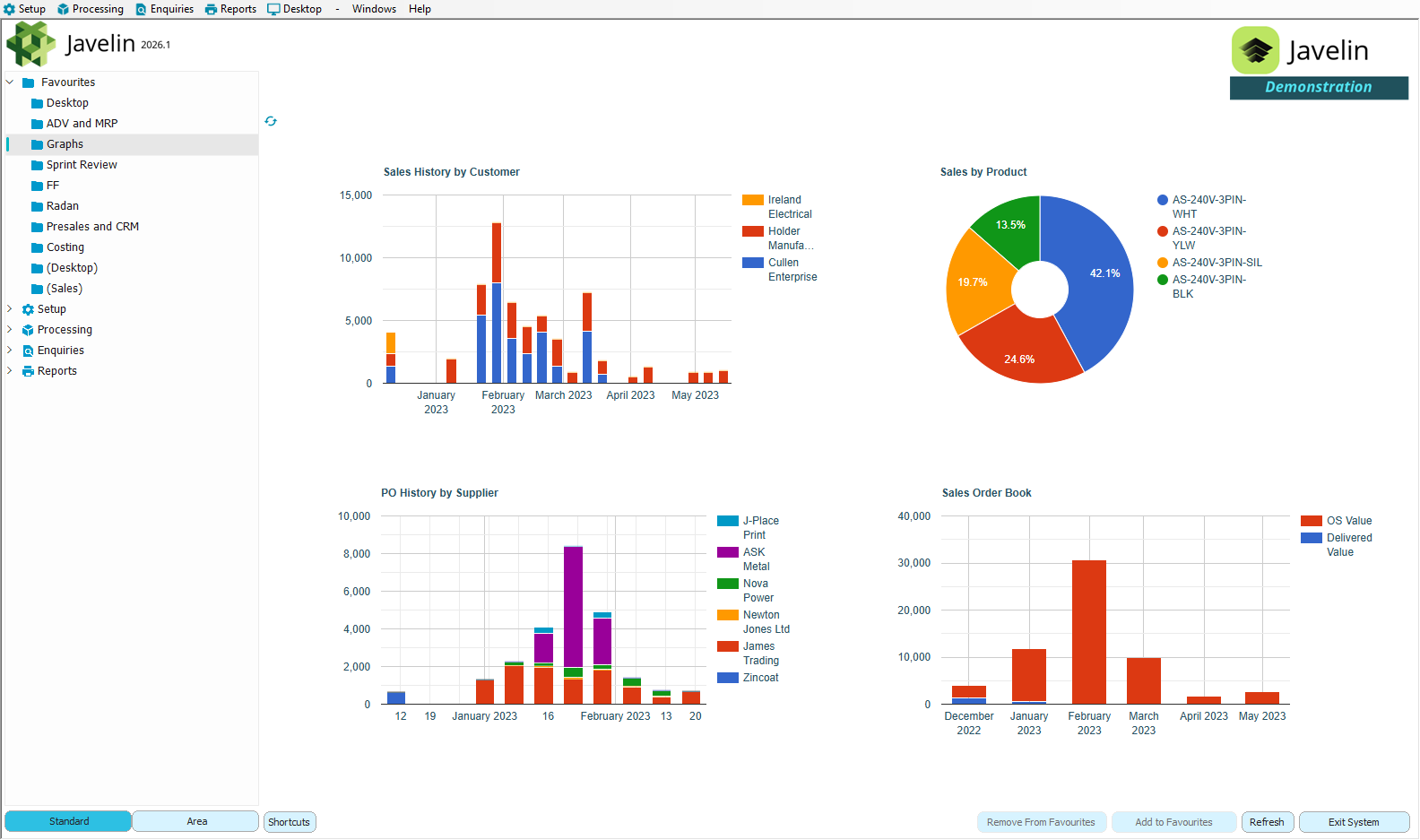1420x840 pixels.
Task: Click the Processing cube icon in tree
Action: coord(28,330)
